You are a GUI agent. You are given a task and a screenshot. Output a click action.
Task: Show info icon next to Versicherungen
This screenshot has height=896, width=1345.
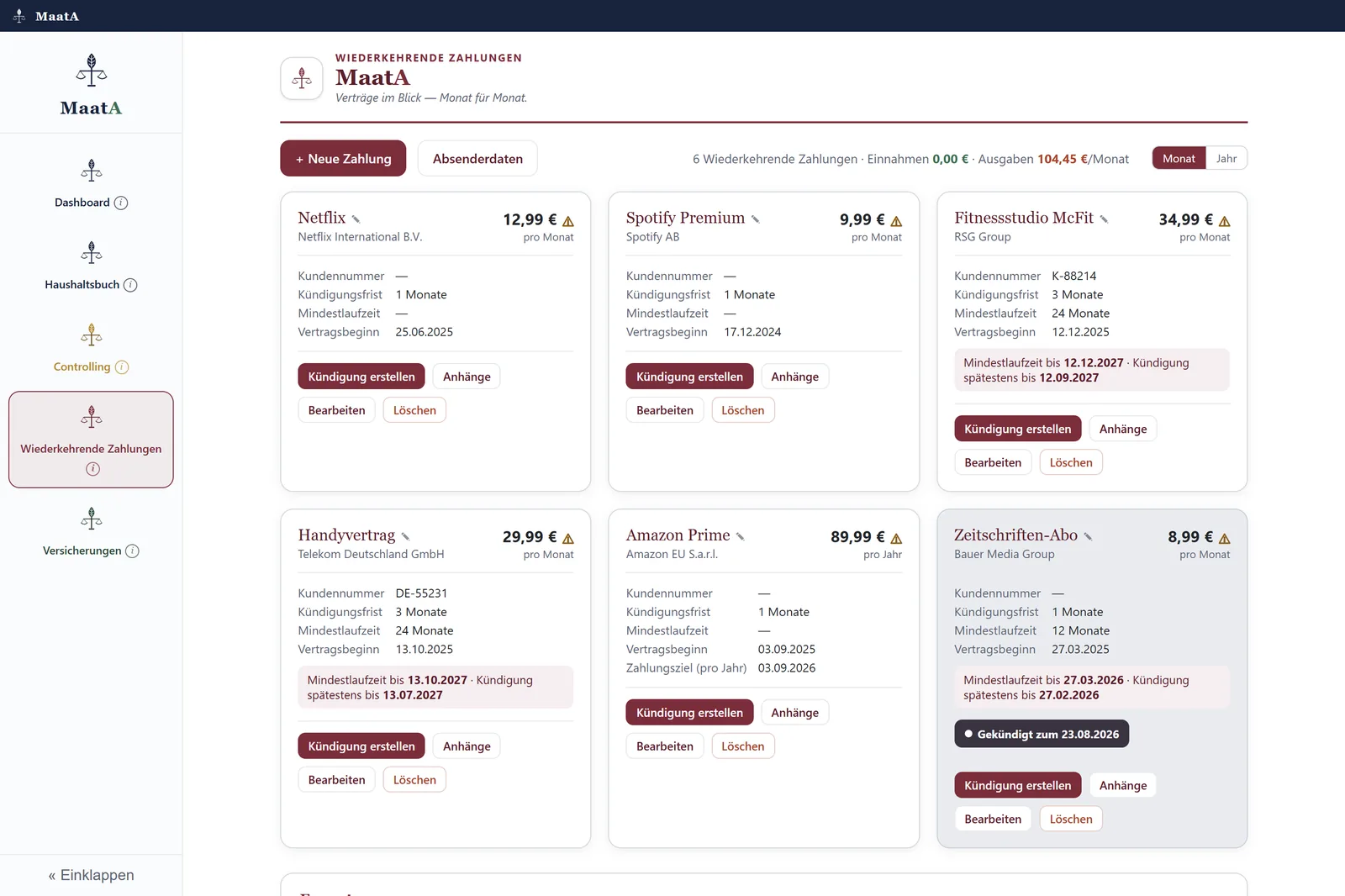tap(132, 551)
